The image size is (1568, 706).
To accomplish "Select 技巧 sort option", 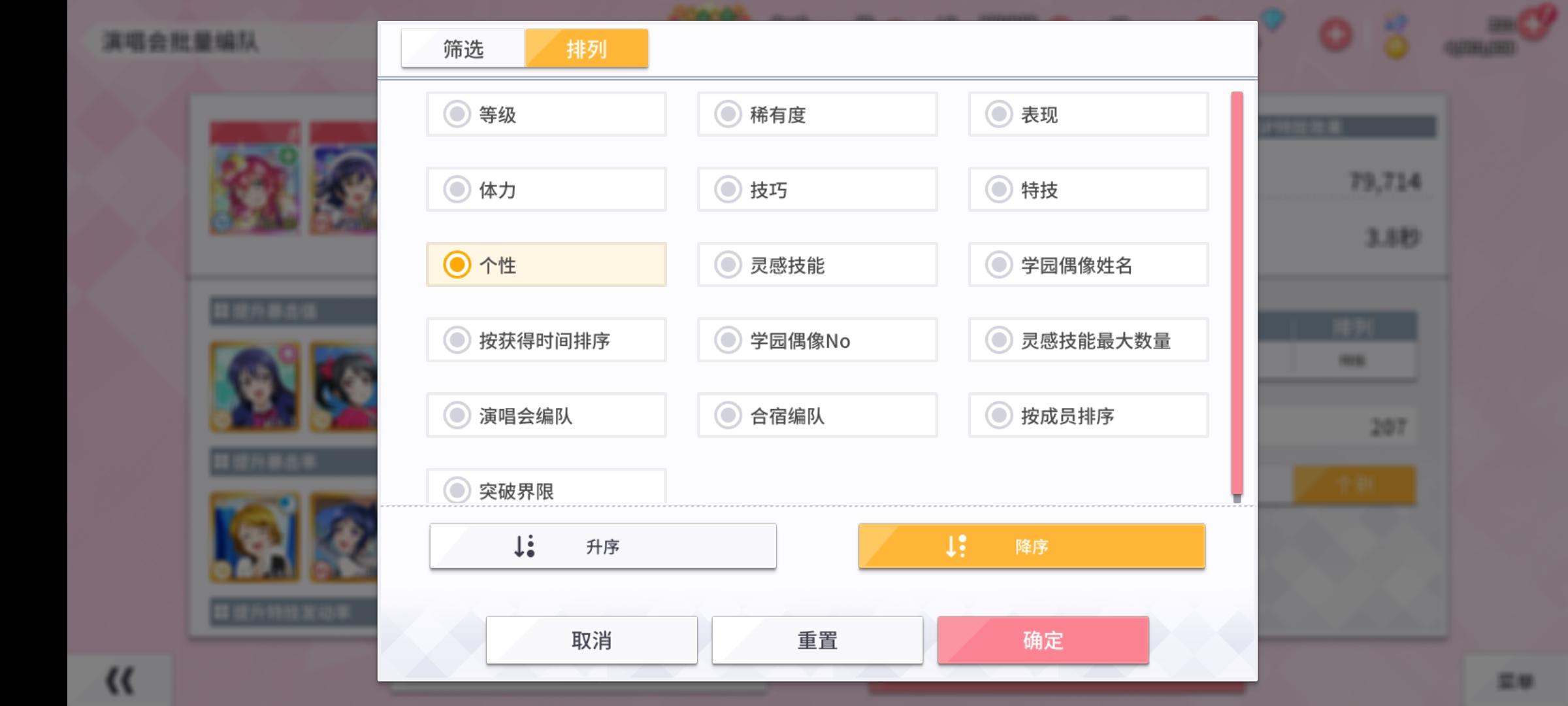I will pos(817,190).
